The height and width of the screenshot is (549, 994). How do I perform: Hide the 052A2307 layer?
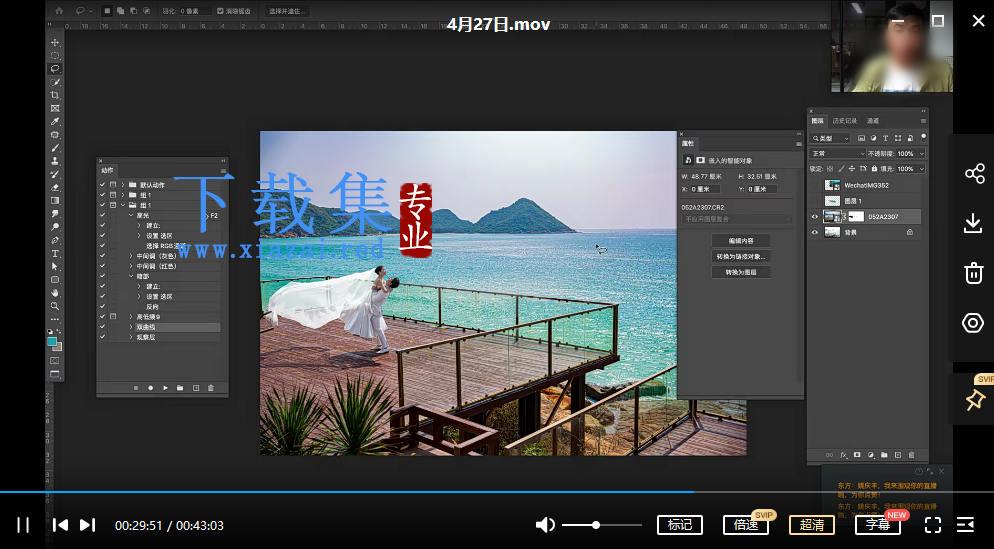tap(815, 217)
